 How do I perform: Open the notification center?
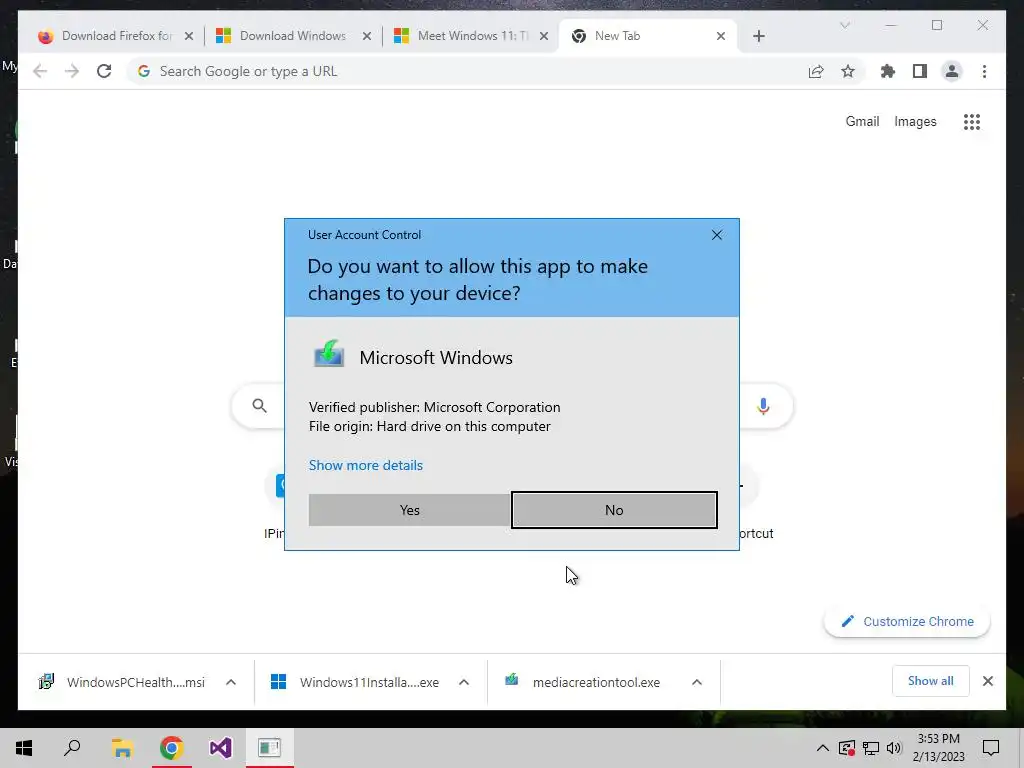[x=991, y=748]
